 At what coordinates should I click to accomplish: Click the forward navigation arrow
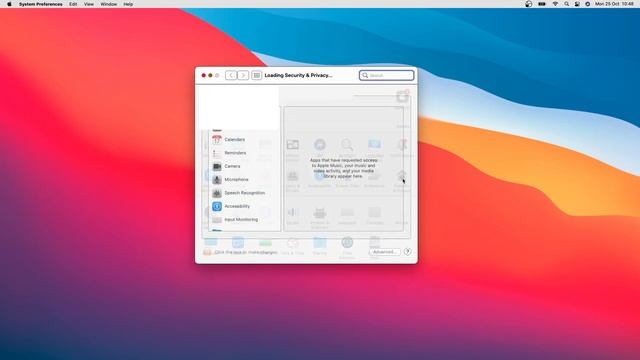(243, 76)
